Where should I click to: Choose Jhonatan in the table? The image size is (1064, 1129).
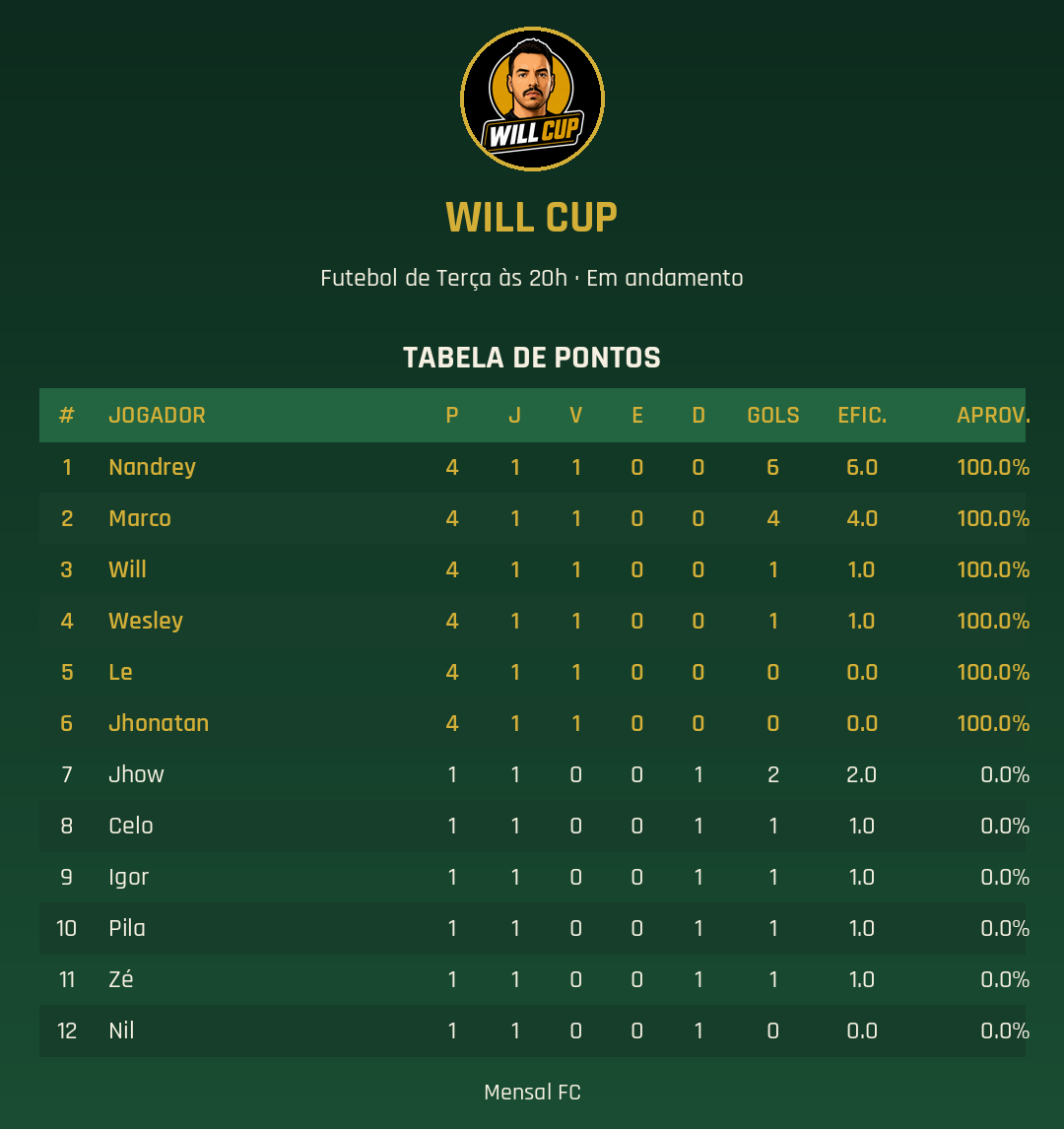[x=159, y=723]
